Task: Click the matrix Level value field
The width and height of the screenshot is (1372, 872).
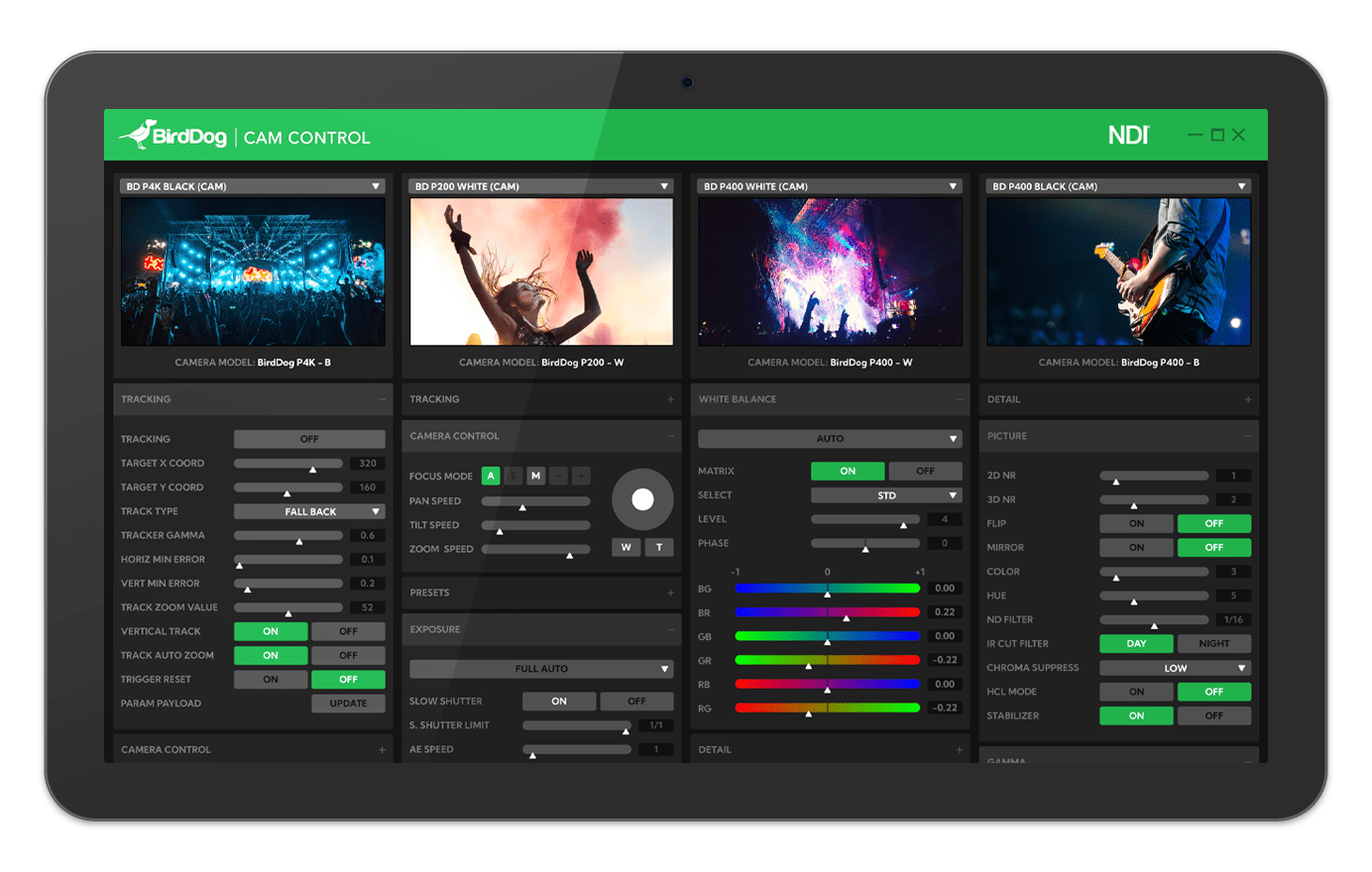Action: pyautogui.click(x=945, y=519)
